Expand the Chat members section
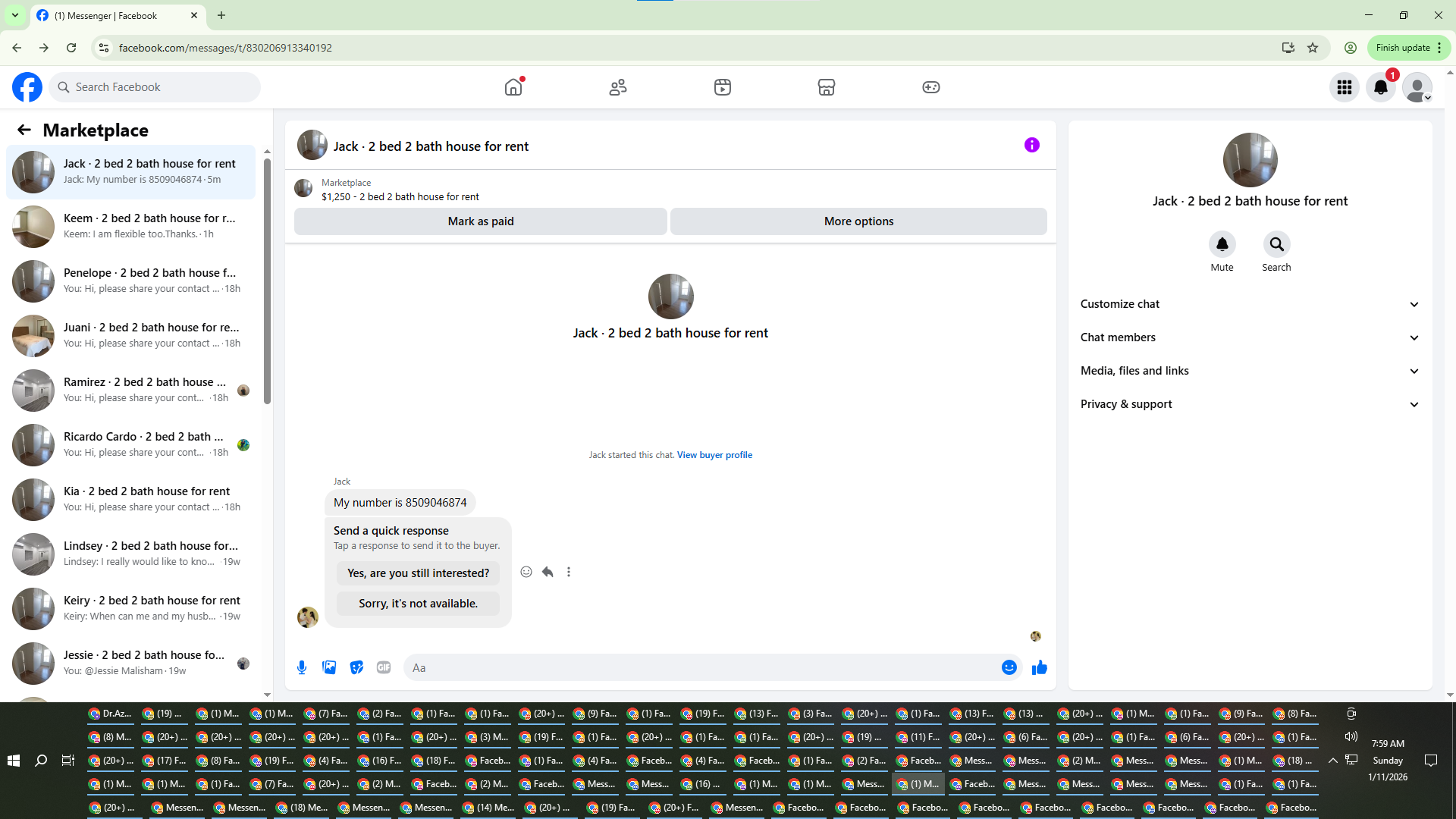Screen dimensions: 1456x819 [x=1250, y=337]
